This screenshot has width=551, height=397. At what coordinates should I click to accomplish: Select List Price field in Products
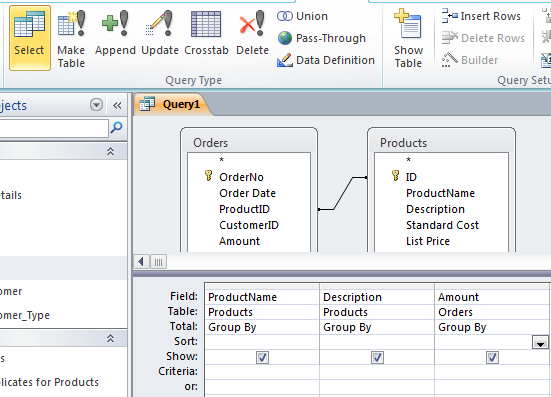tap(428, 241)
